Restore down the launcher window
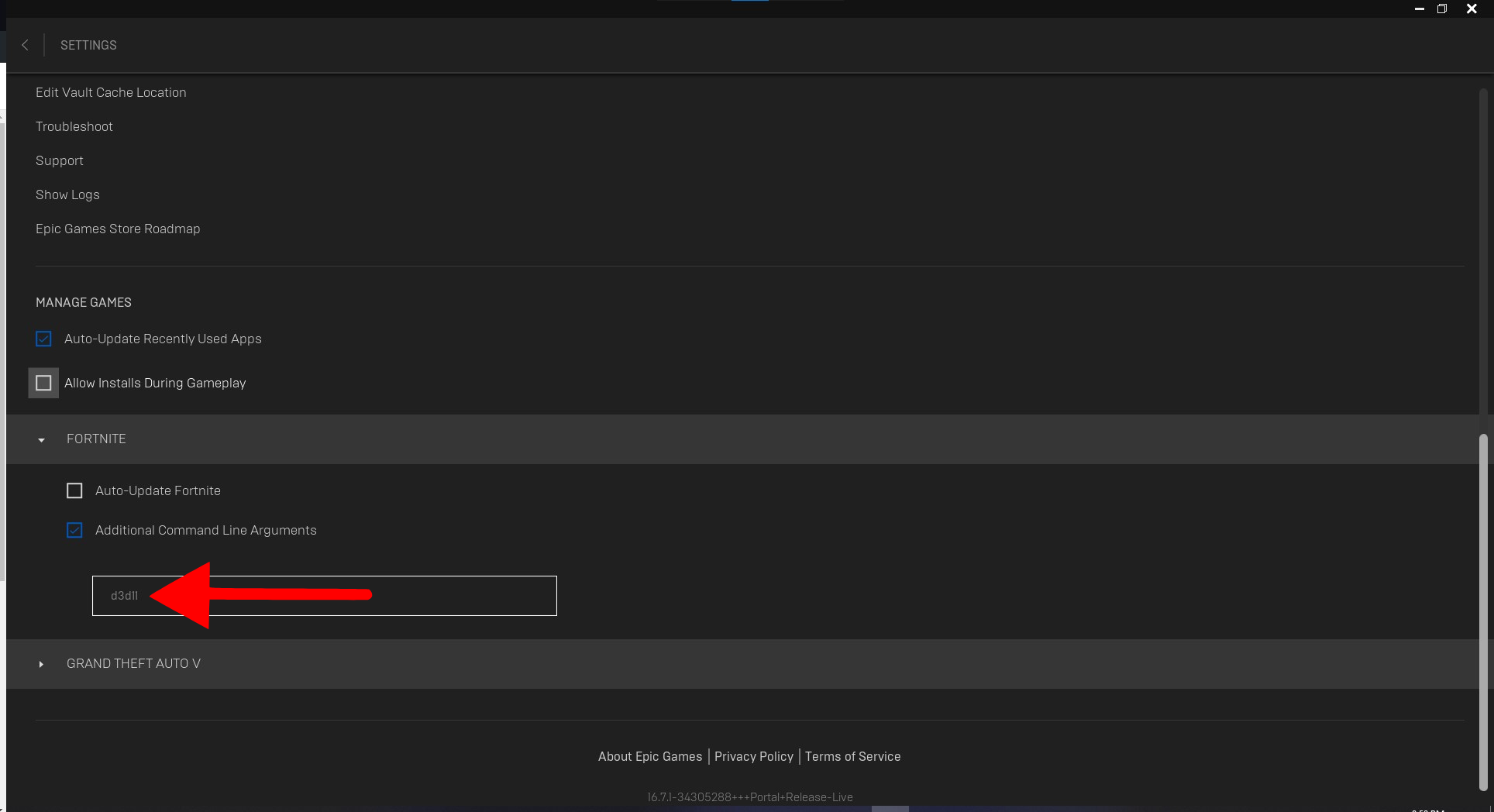 click(x=1442, y=9)
